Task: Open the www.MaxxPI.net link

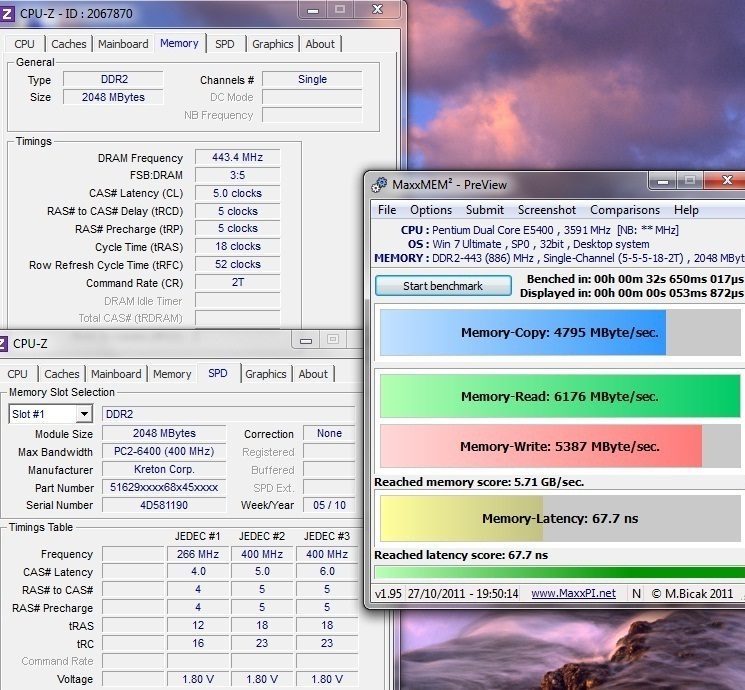Action: click(x=573, y=593)
